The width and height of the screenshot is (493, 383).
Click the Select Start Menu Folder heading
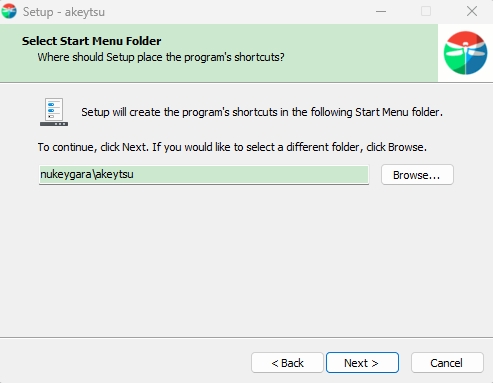[92, 41]
